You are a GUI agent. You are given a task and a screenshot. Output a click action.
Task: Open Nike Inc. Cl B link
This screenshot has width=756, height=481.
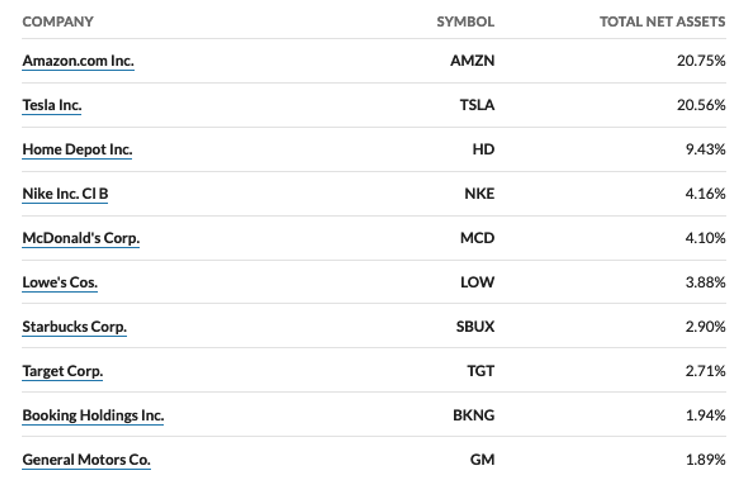(x=65, y=194)
